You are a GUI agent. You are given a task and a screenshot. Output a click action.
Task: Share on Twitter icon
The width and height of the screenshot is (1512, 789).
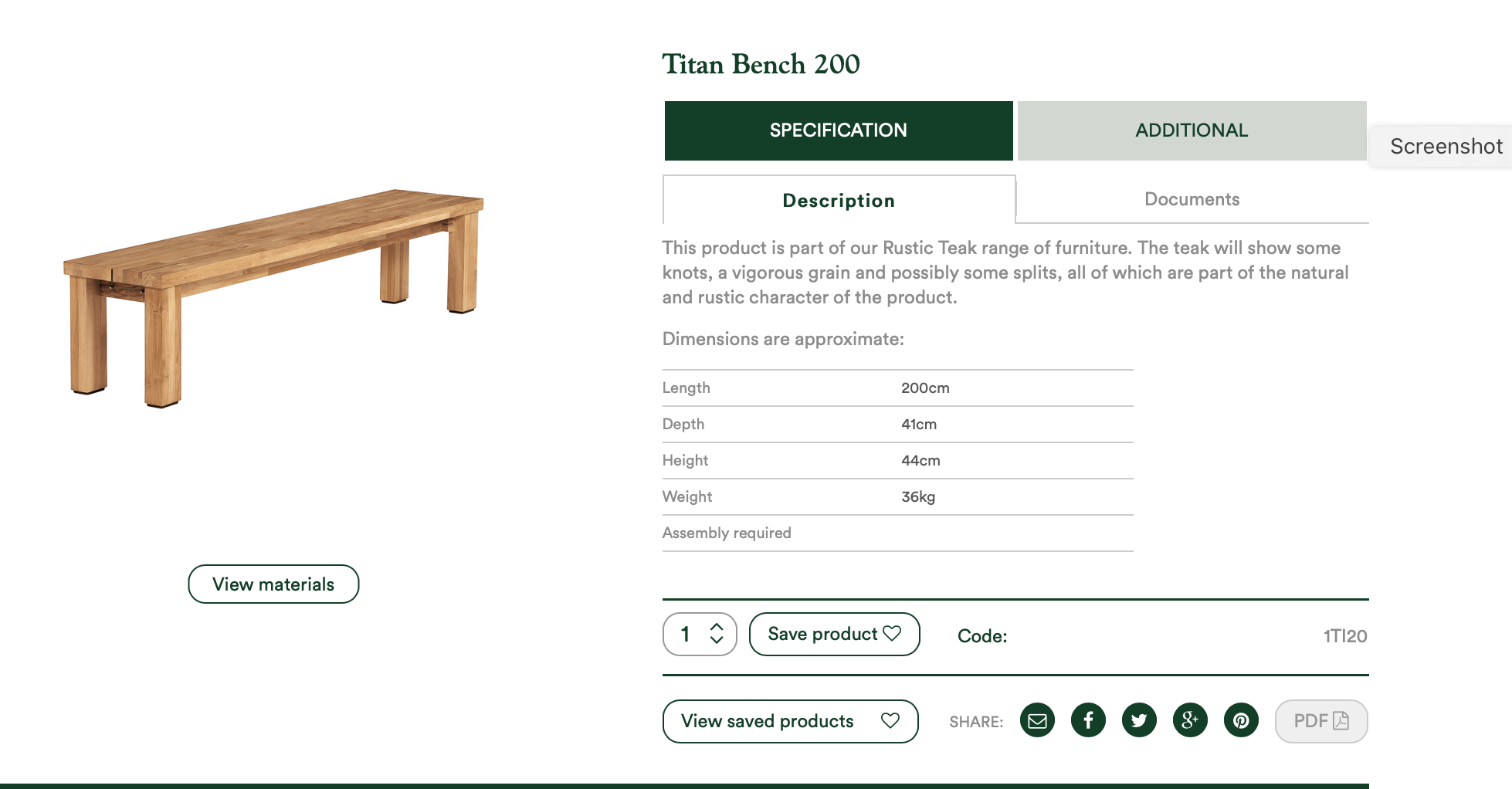(1139, 720)
